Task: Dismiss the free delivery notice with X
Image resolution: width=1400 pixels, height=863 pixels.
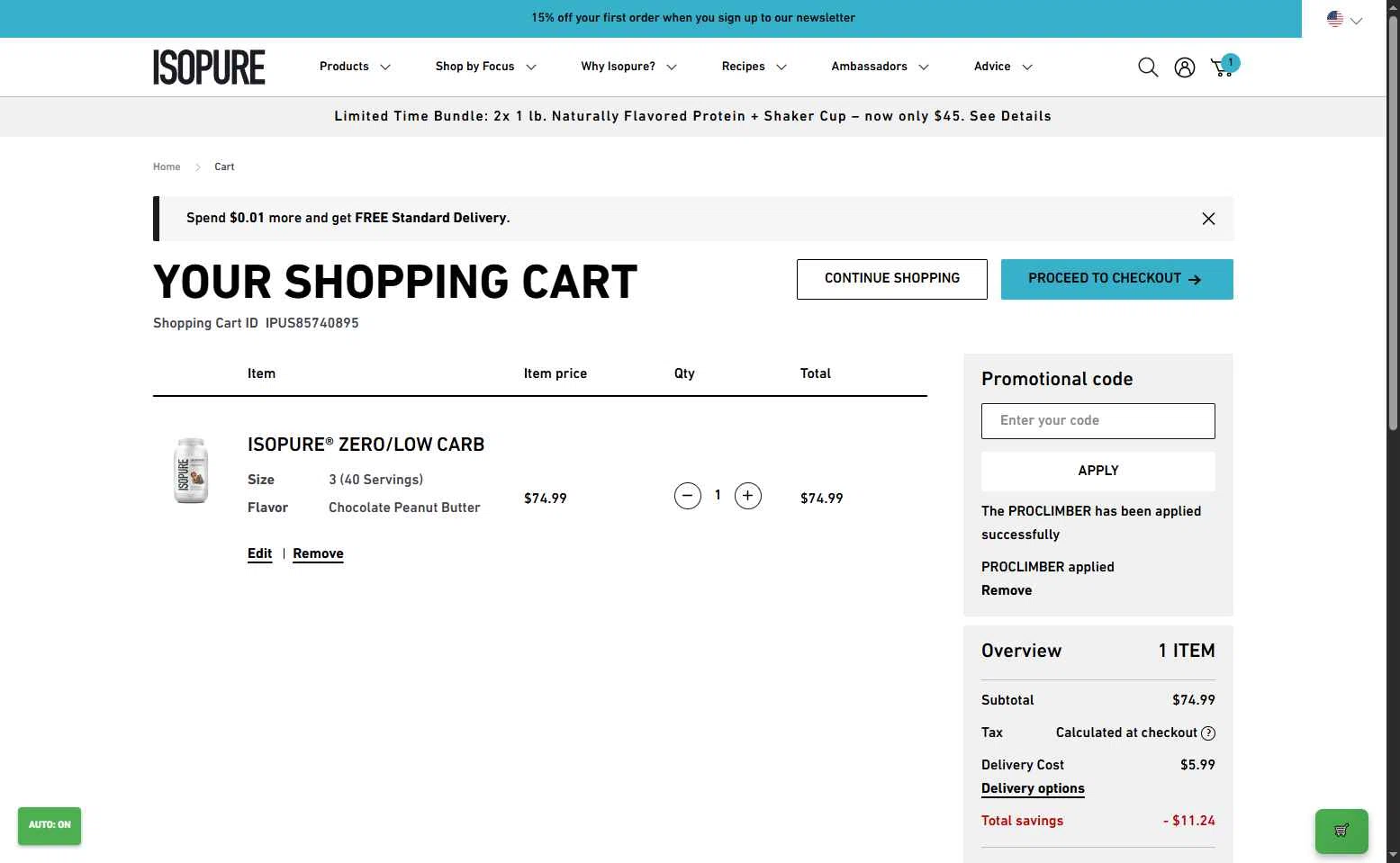Action: (1208, 219)
